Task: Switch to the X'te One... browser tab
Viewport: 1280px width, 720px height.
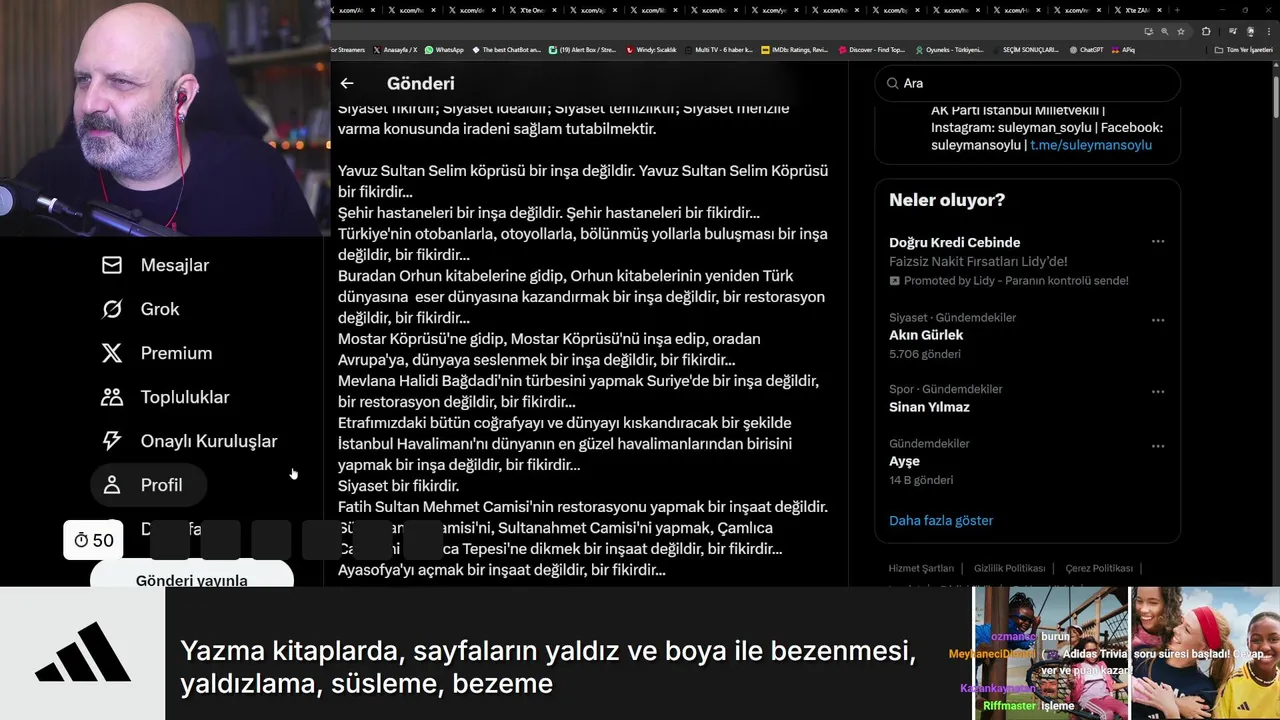Action: pyautogui.click(x=533, y=10)
